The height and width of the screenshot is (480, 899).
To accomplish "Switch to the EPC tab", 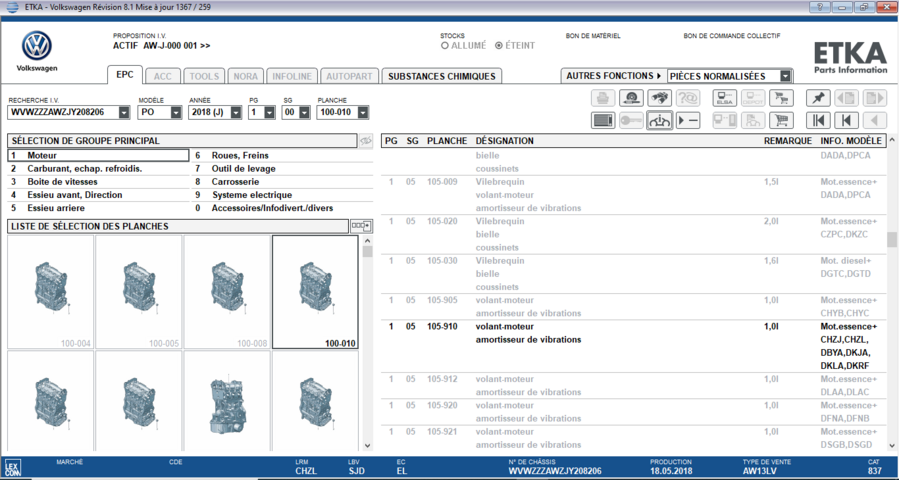I will (124, 75).
